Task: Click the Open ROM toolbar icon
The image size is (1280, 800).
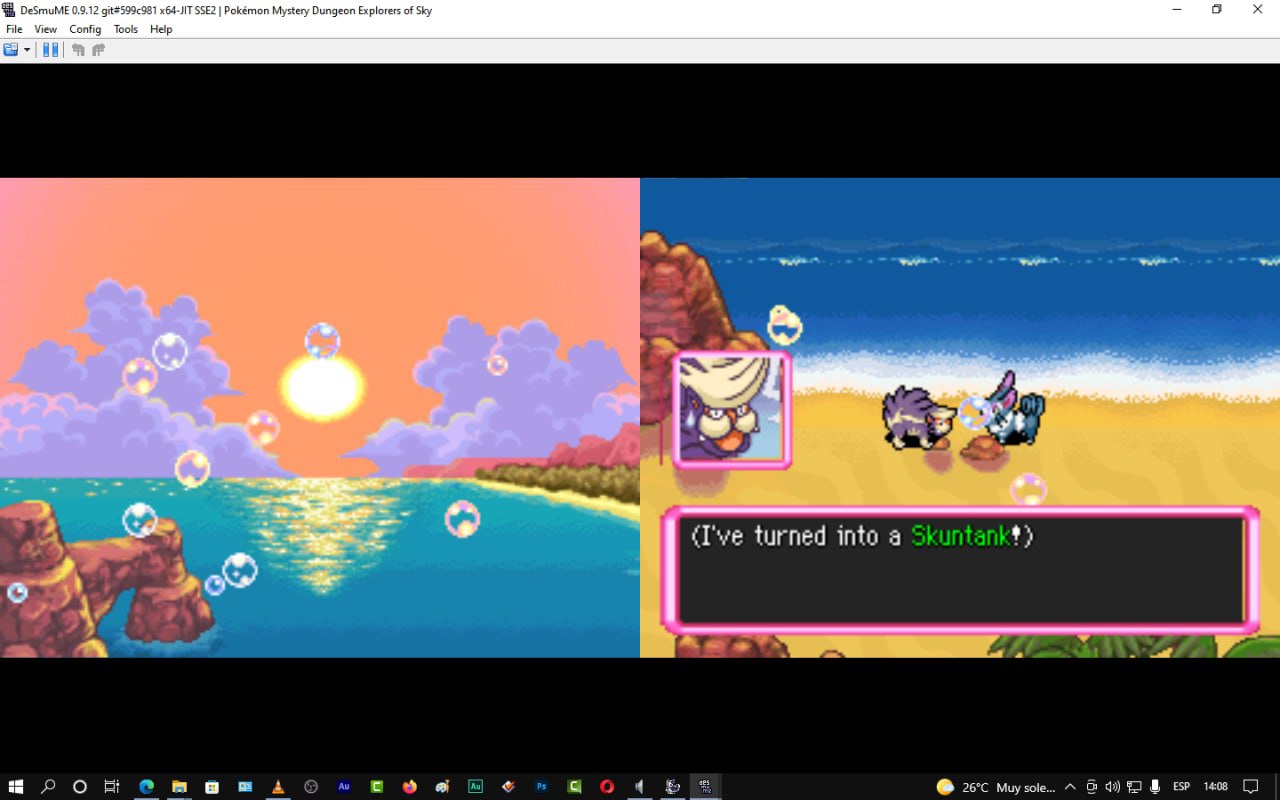Action: click(11, 50)
